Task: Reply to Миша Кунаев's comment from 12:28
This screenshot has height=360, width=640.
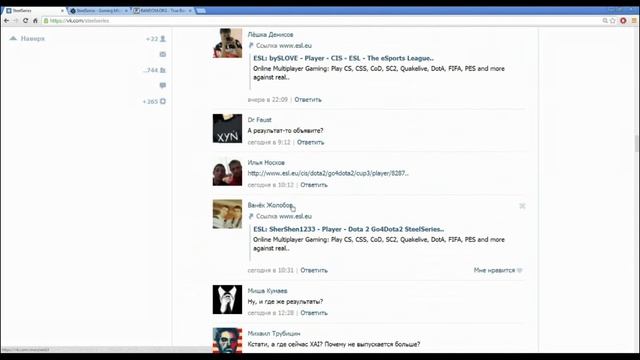Action: coord(314,313)
